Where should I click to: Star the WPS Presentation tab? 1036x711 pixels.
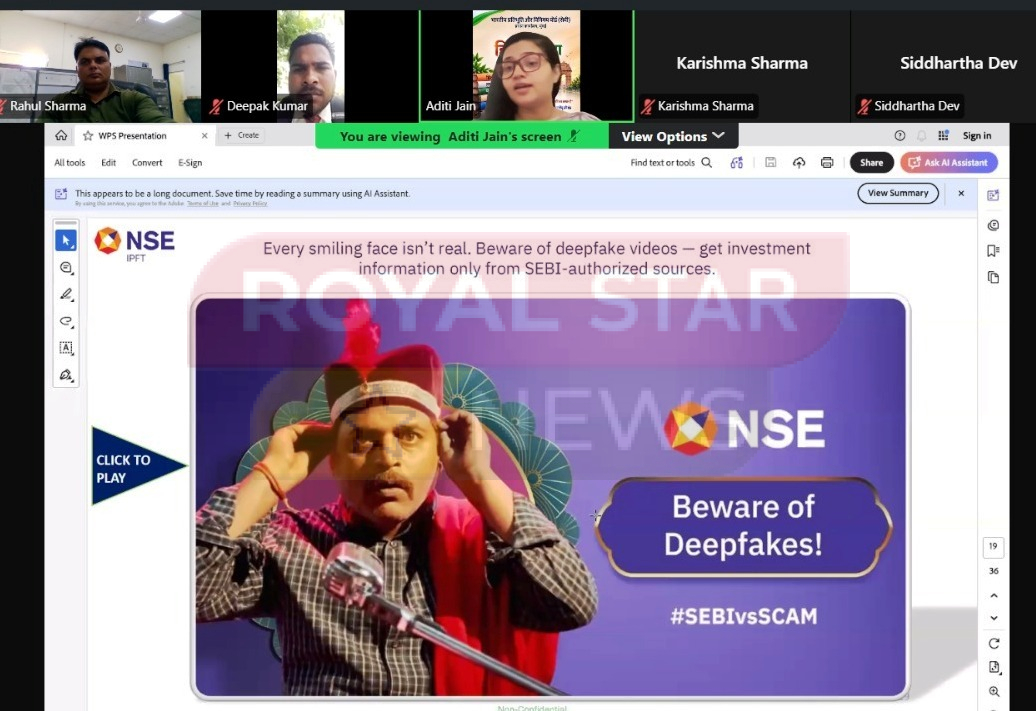[88, 135]
